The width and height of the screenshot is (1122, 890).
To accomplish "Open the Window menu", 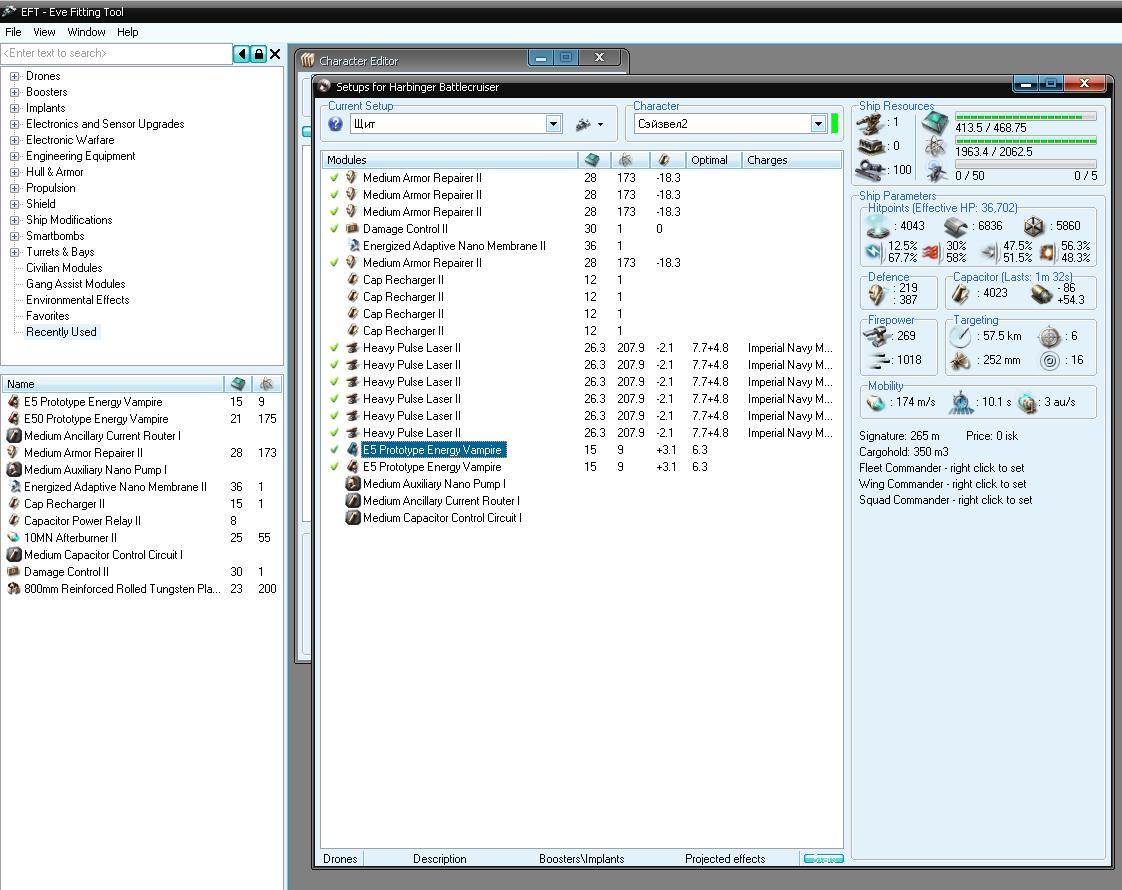I will 87,32.
